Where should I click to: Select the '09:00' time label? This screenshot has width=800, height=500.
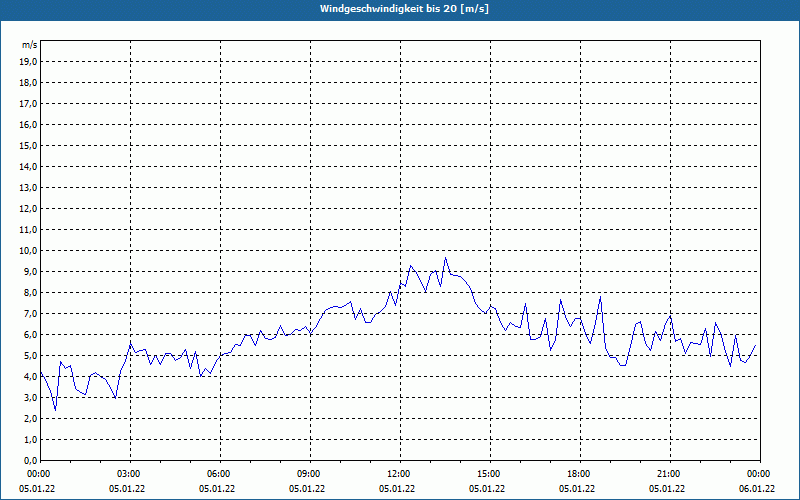(x=310, y=474)
